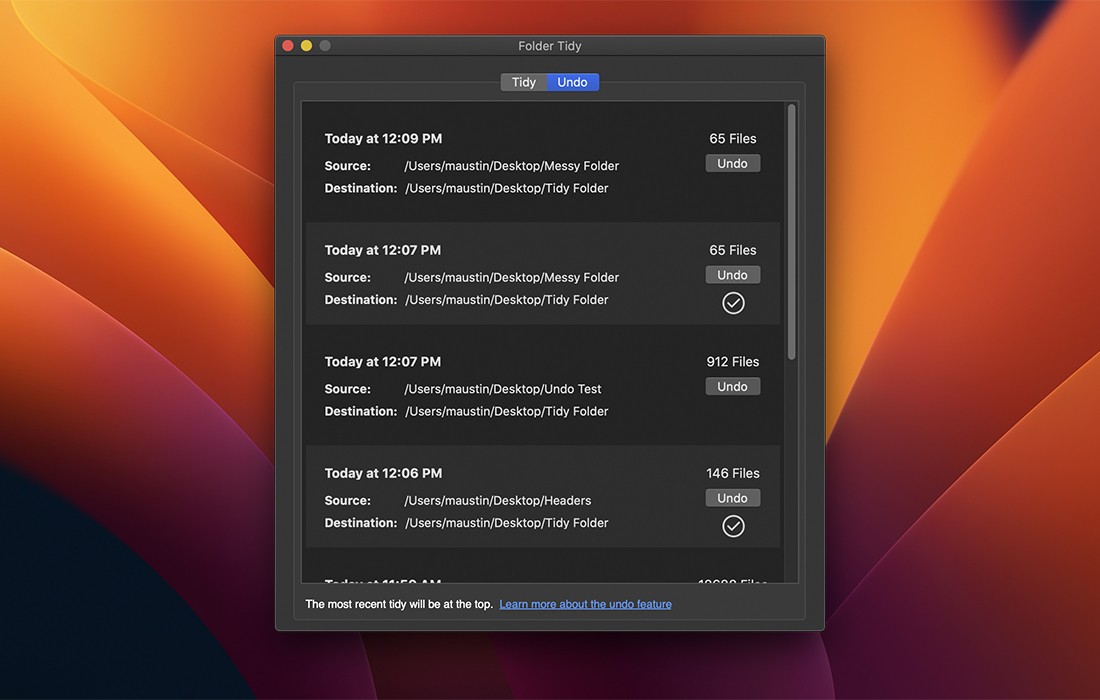1100x700 pixels.
Task: Select the Today at 12:06 PM entry
Action: point(383,473)
